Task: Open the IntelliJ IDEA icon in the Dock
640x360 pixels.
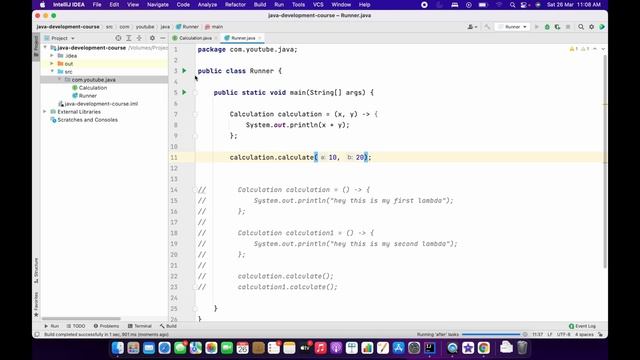Action: (x=429, y=348)
